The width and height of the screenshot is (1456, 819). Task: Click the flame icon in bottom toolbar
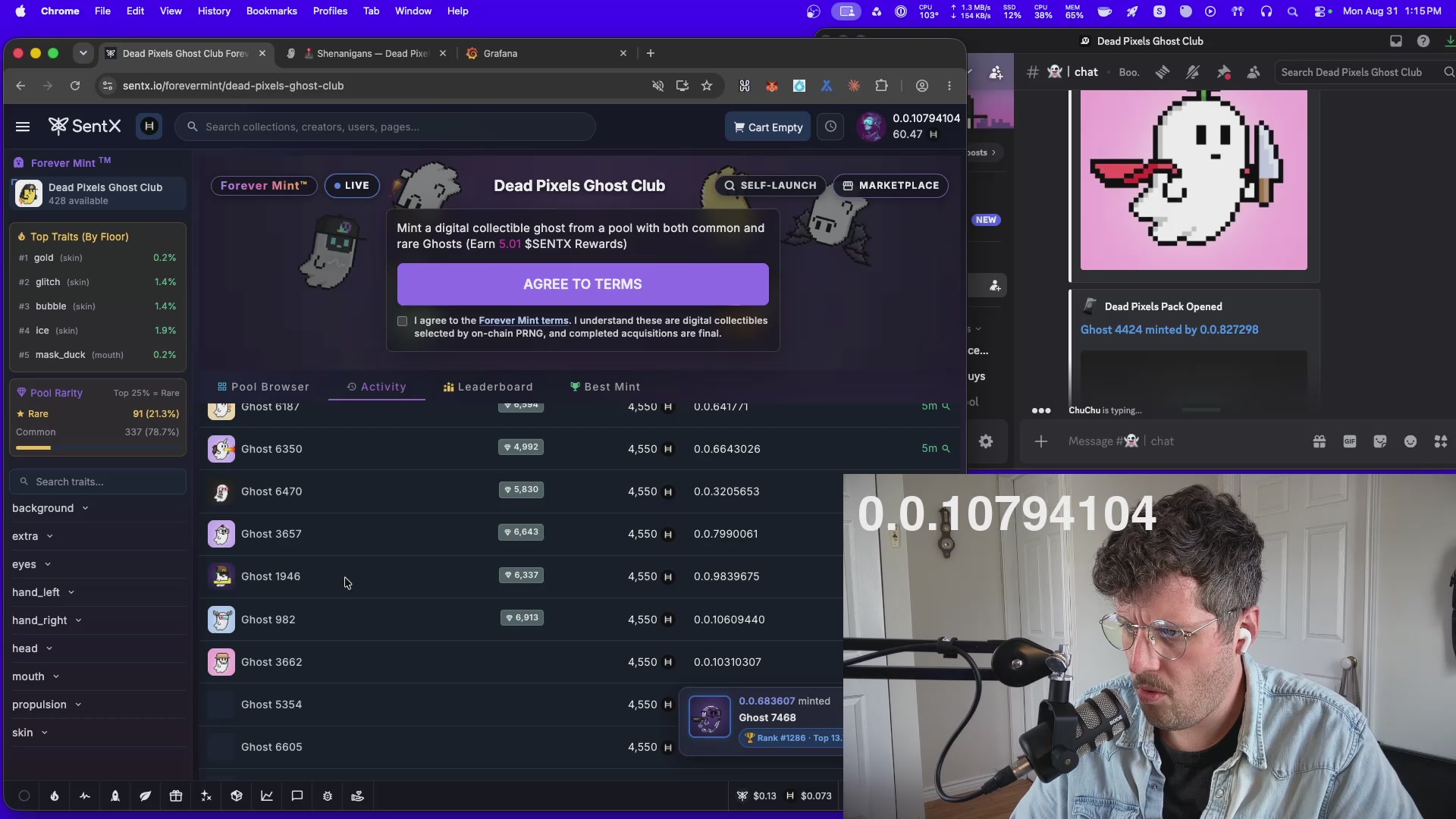pos(55,796)
